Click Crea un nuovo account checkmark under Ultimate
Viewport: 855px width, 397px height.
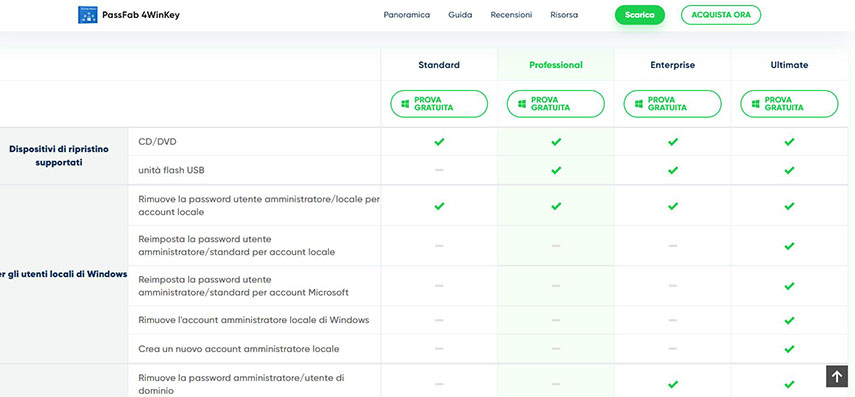pyautogui.click(x=789, y=348)
